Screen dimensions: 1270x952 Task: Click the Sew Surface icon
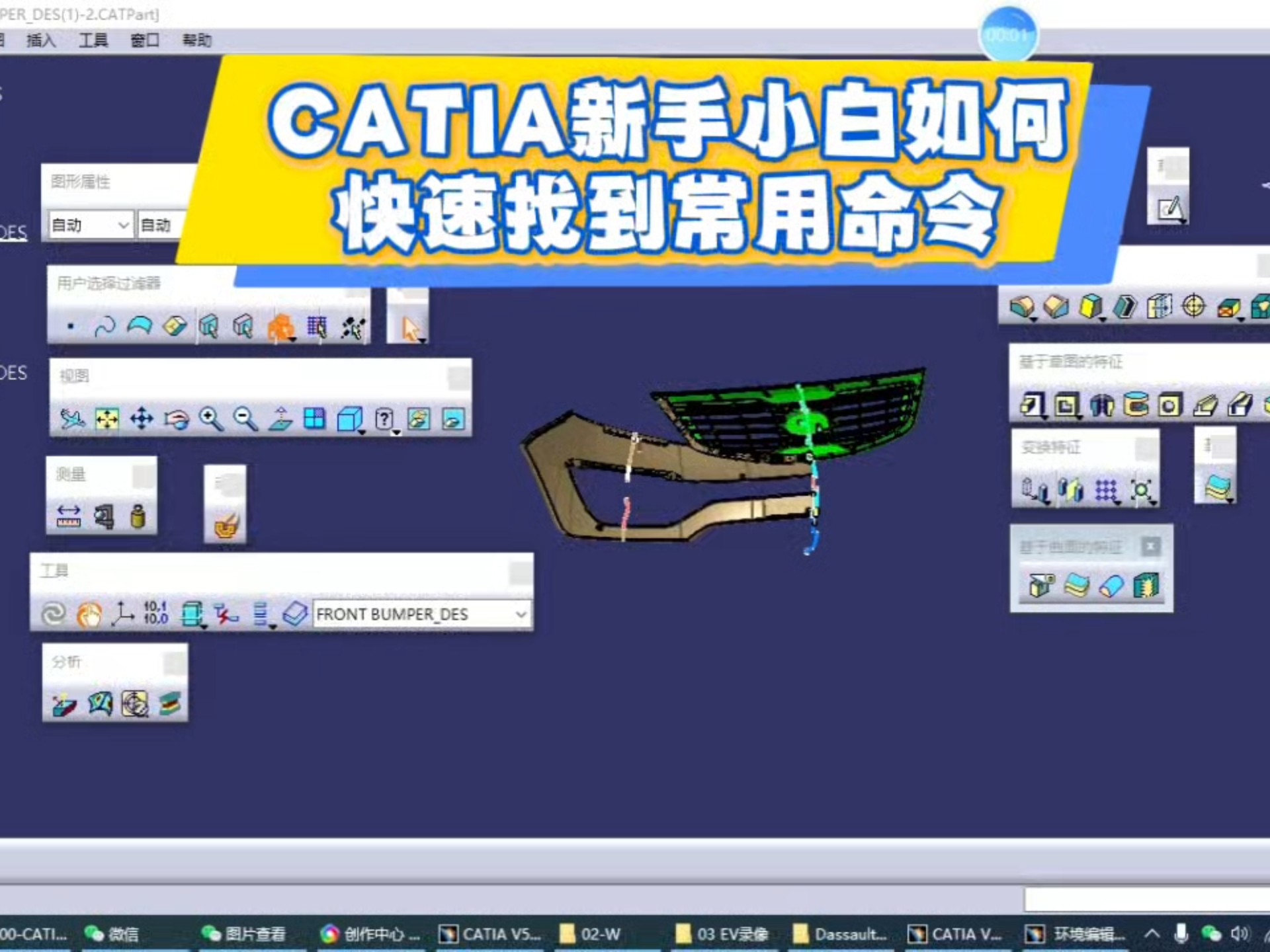[x=1146, y=586]
